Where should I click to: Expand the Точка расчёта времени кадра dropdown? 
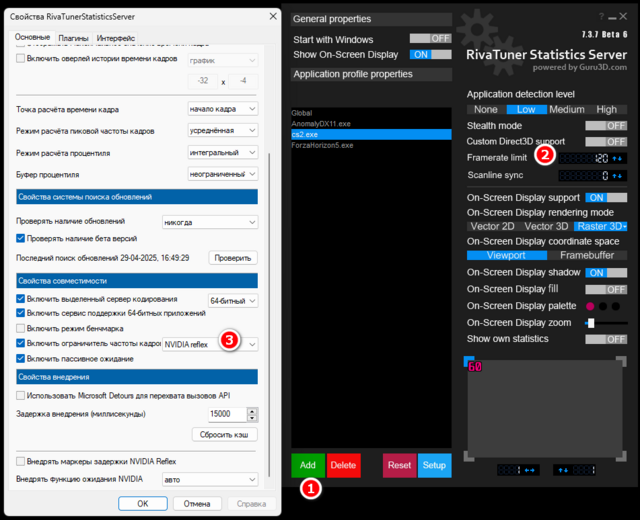coord(251,109)
